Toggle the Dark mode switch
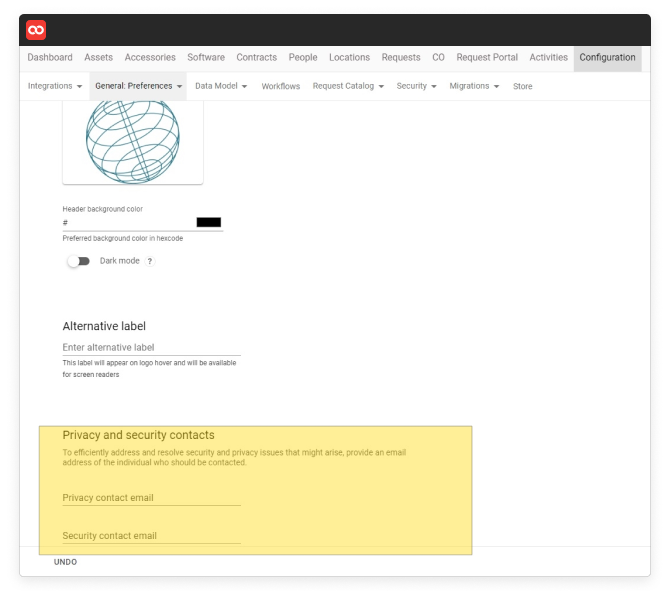The height and width of the screenshot is (591, 670). (79, 261)
